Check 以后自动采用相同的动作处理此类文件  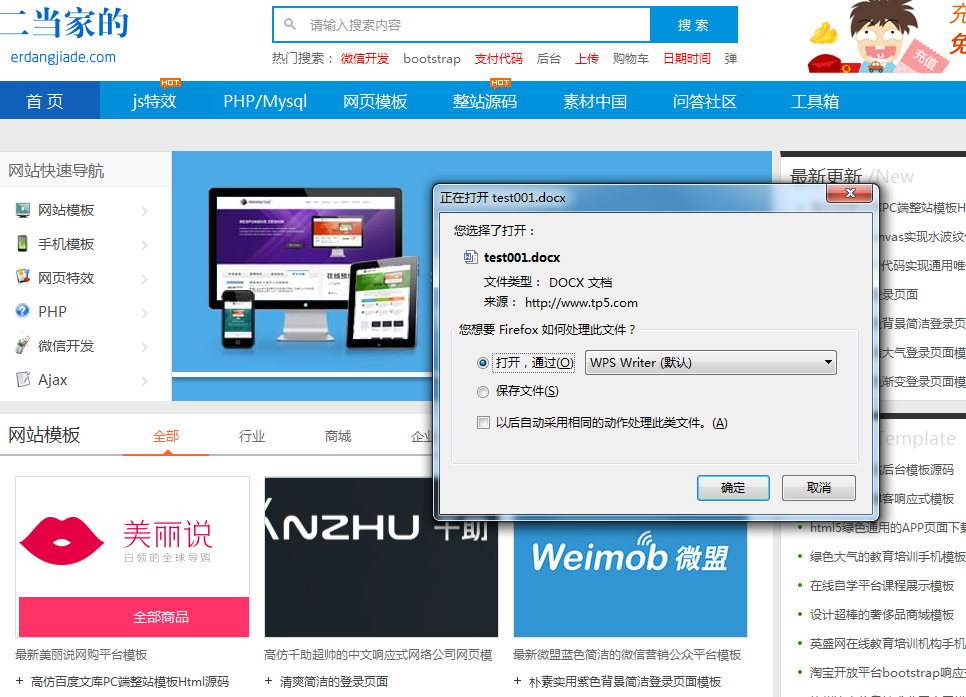(483, 423)
